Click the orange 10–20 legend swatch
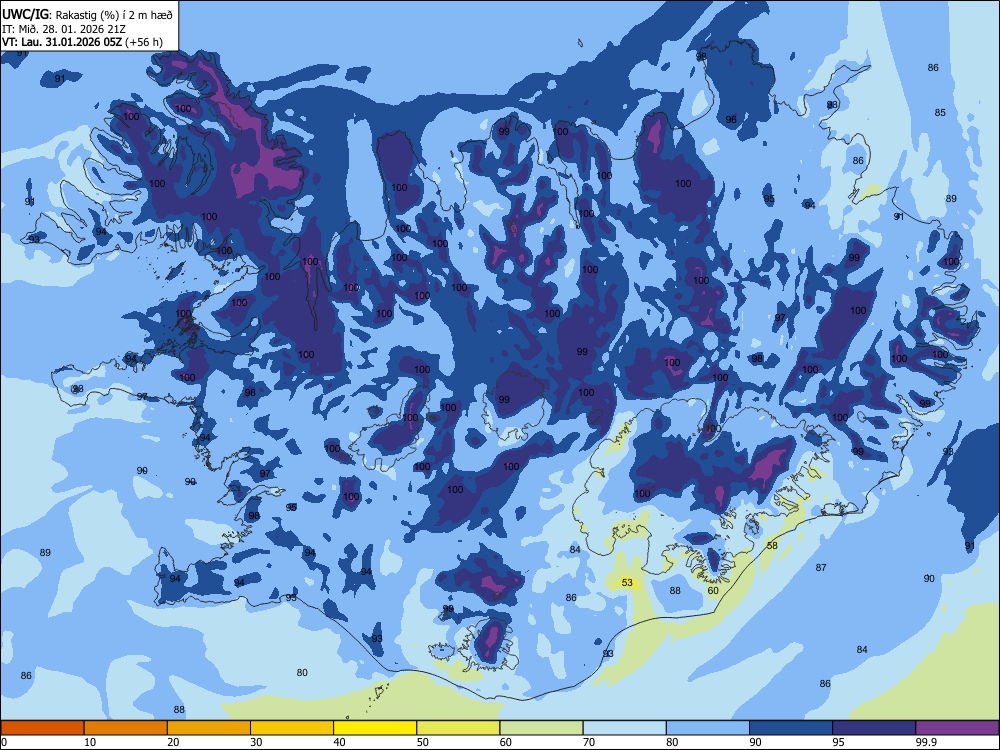This screenshot has height=750, width=1000. point(126,728)
